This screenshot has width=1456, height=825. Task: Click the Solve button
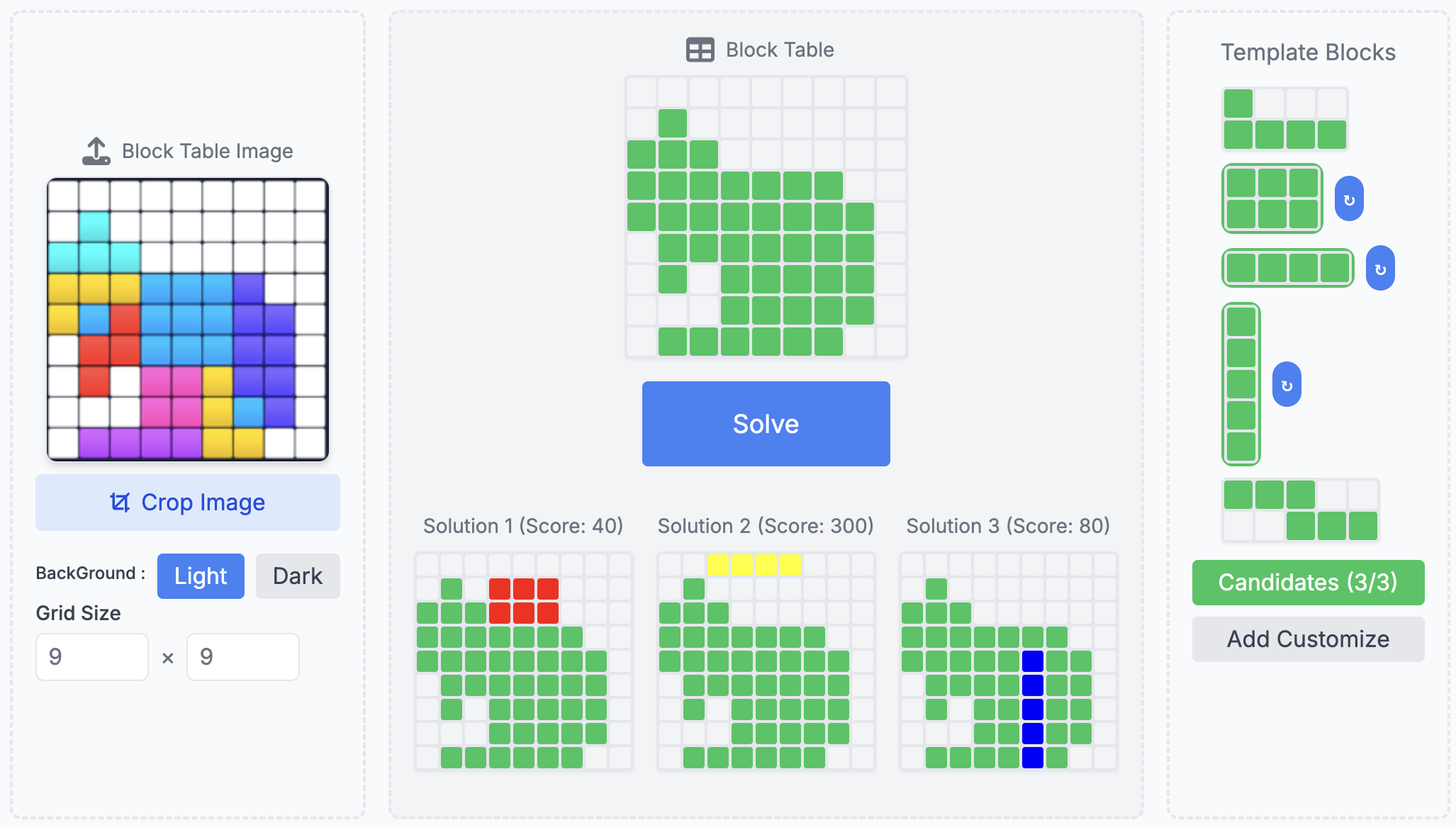click(x=766, y=424)
